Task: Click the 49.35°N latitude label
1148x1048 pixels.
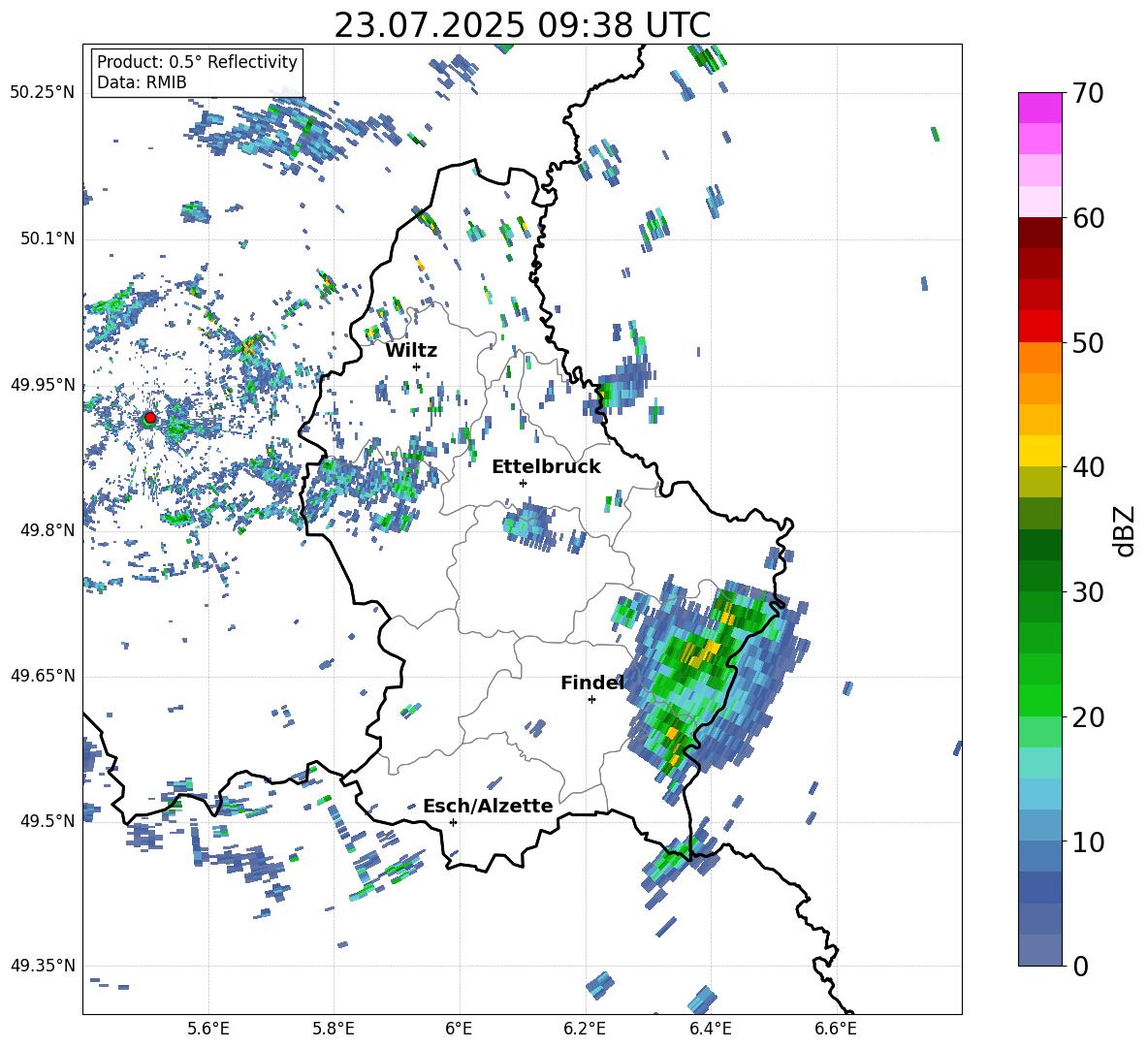Action: click(x=43, y=966)
